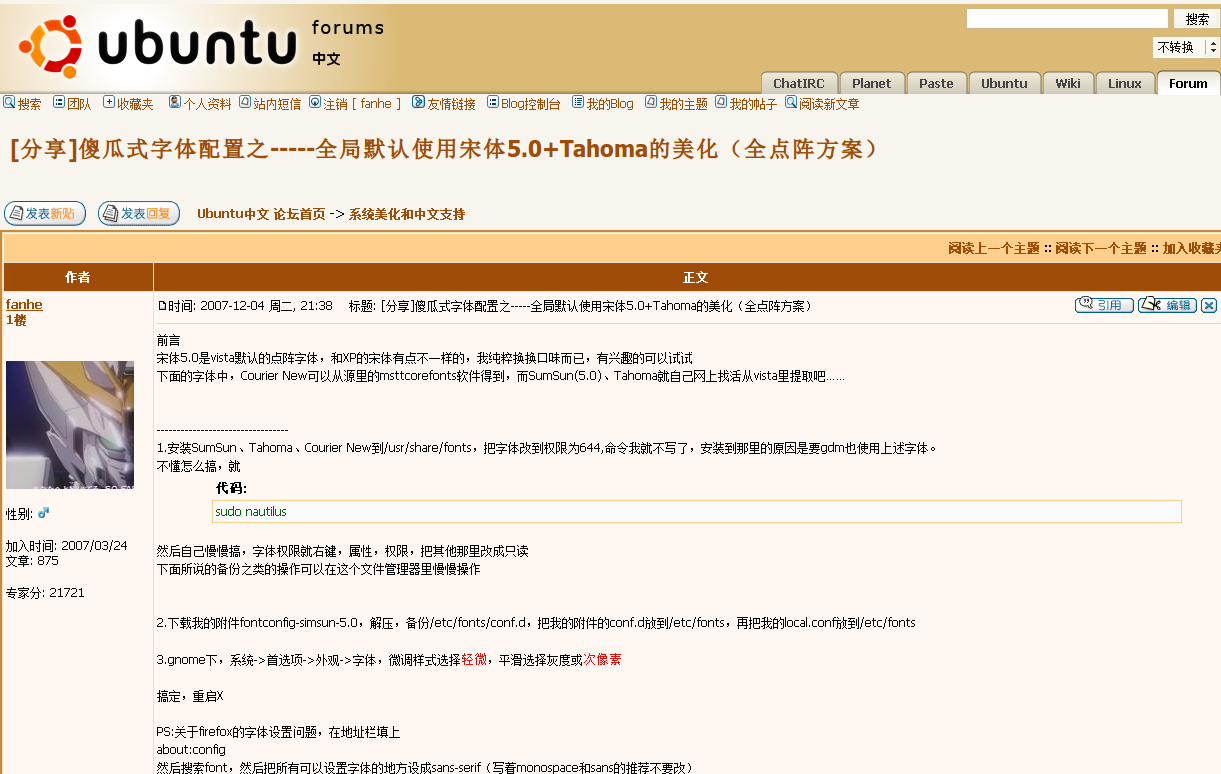
Task: Click the 'about:config' line in post
Action: coord(191,749)
